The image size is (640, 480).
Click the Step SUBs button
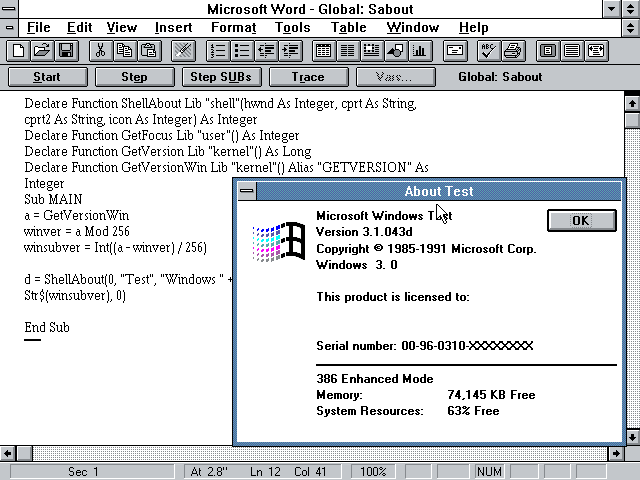(221, 77)
